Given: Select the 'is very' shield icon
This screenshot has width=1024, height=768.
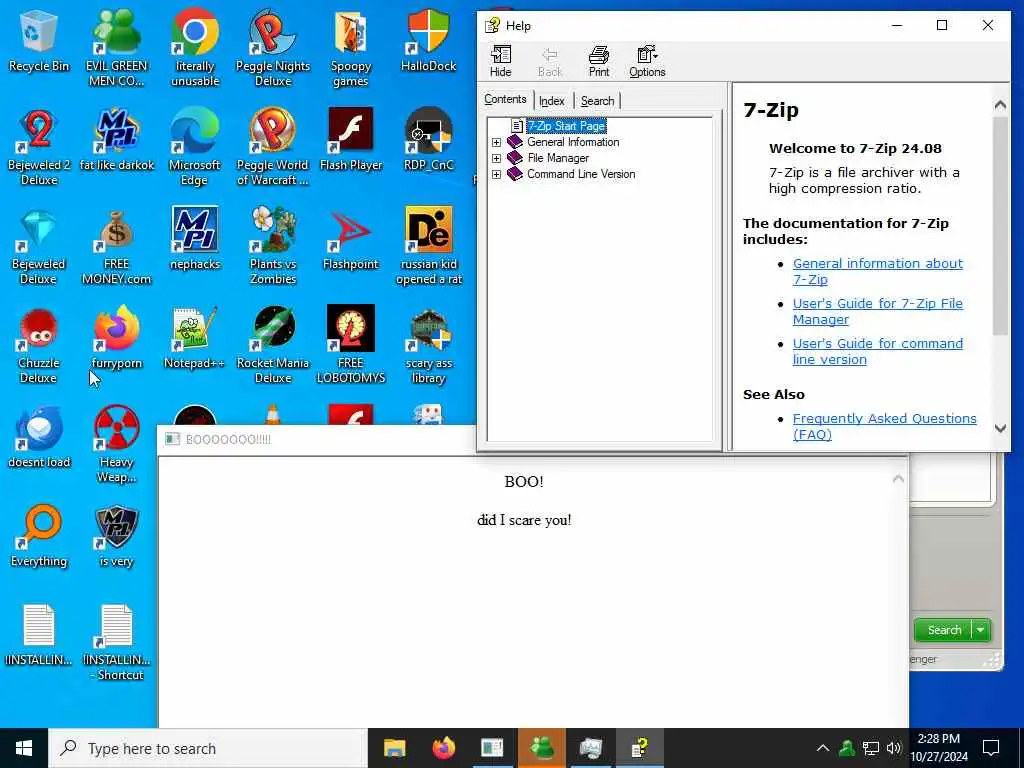Looking at the screenshot, I should 117,536.
